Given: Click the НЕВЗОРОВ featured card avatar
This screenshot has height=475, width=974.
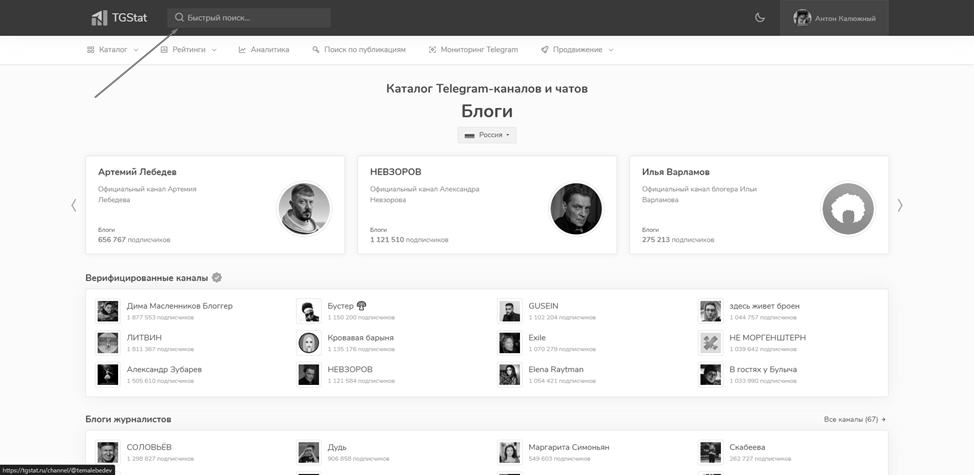Looking at the screenshot, I should (576, 208).
